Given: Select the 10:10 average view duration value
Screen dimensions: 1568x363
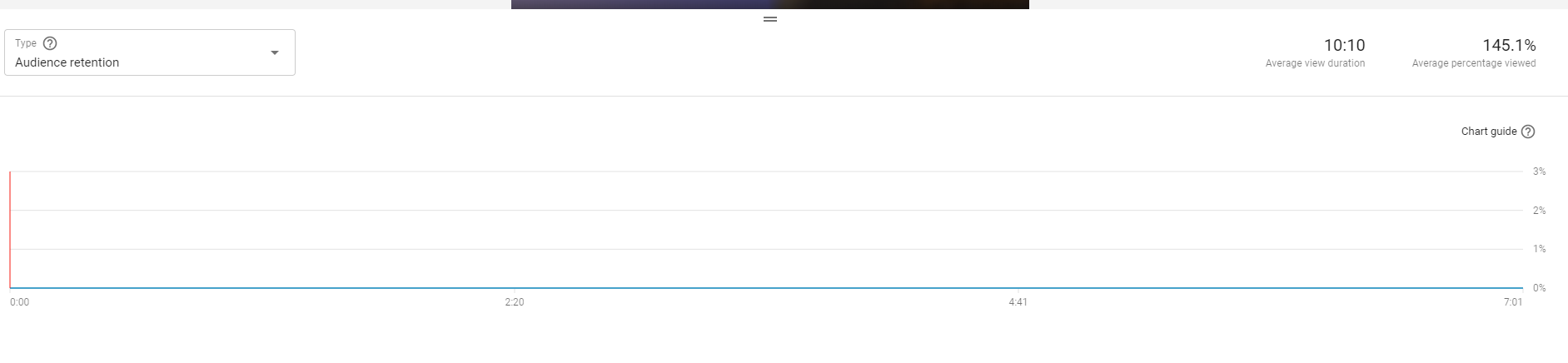Looking at the screenshot, I should coord(1344,45).
